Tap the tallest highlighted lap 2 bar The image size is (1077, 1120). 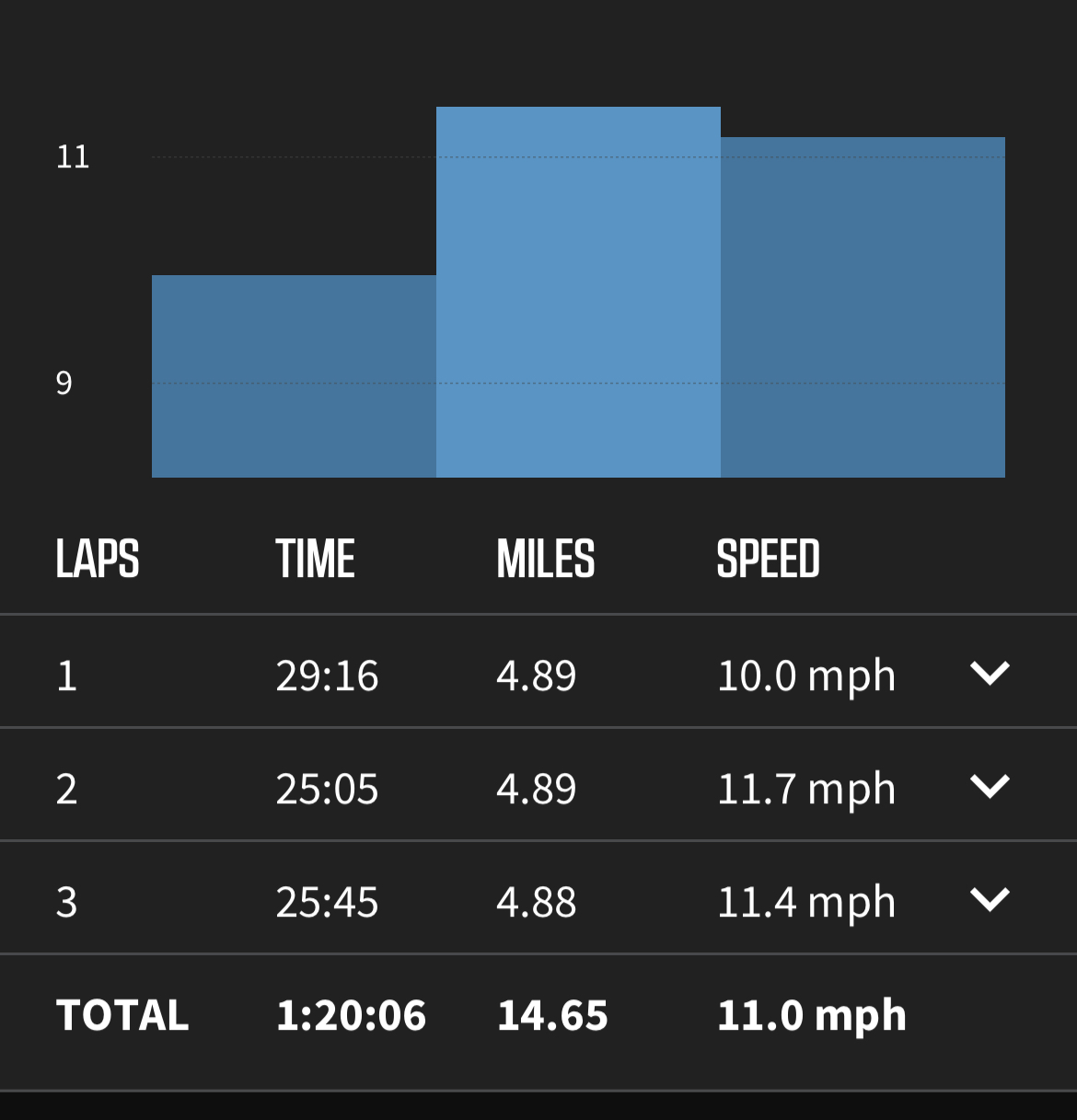[578, 292]
